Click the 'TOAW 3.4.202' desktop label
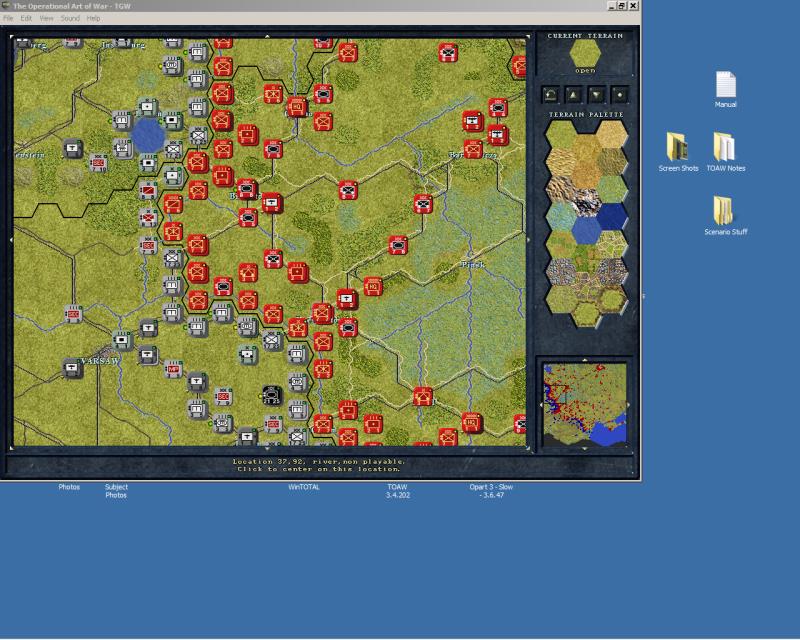800x640 pixels. pos(397,491)
